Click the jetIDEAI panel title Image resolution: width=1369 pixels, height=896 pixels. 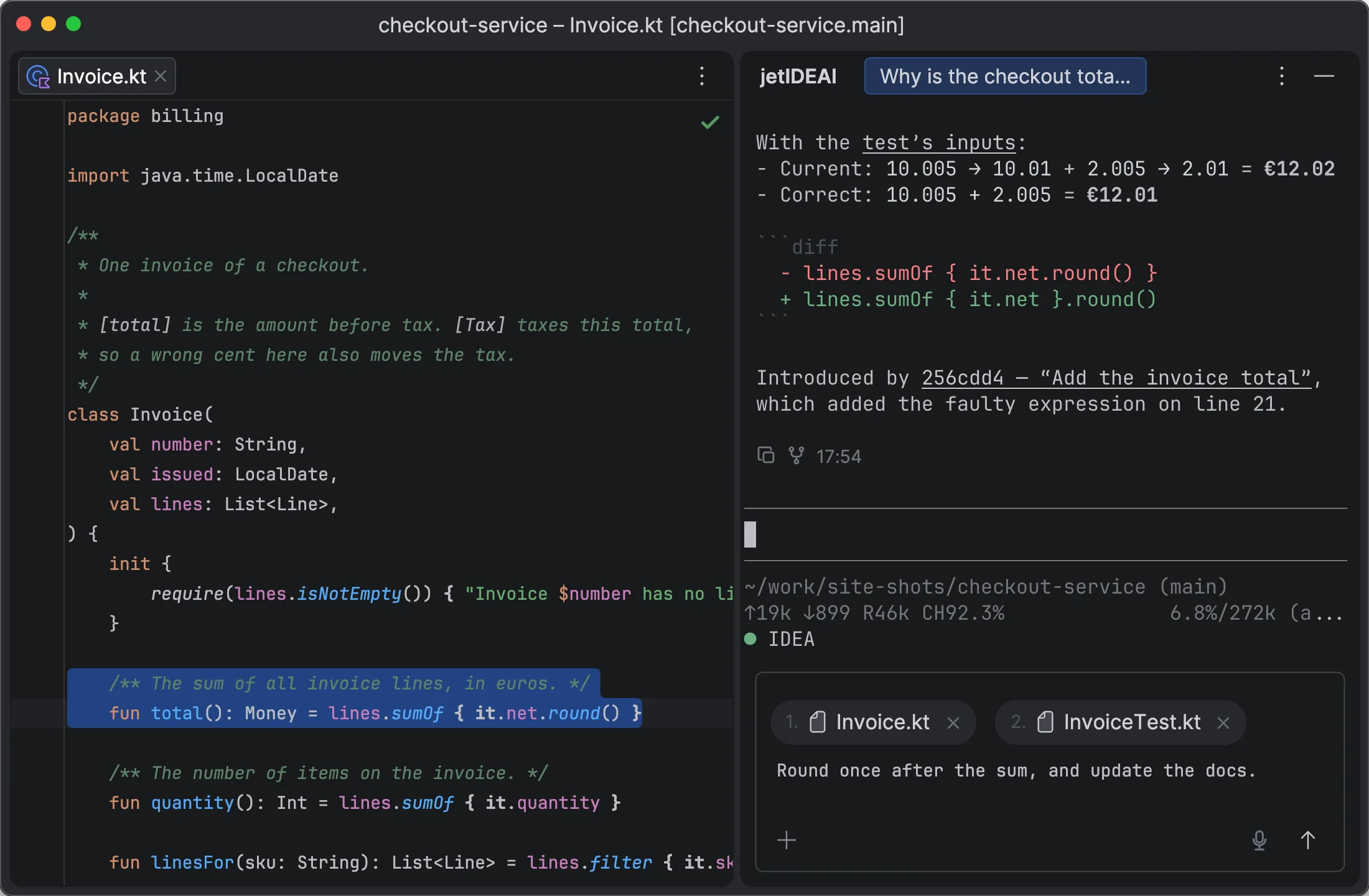tap(798, 77)
